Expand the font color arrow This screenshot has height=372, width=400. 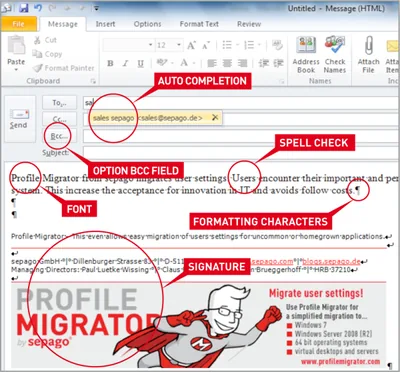tap(193, 63)
